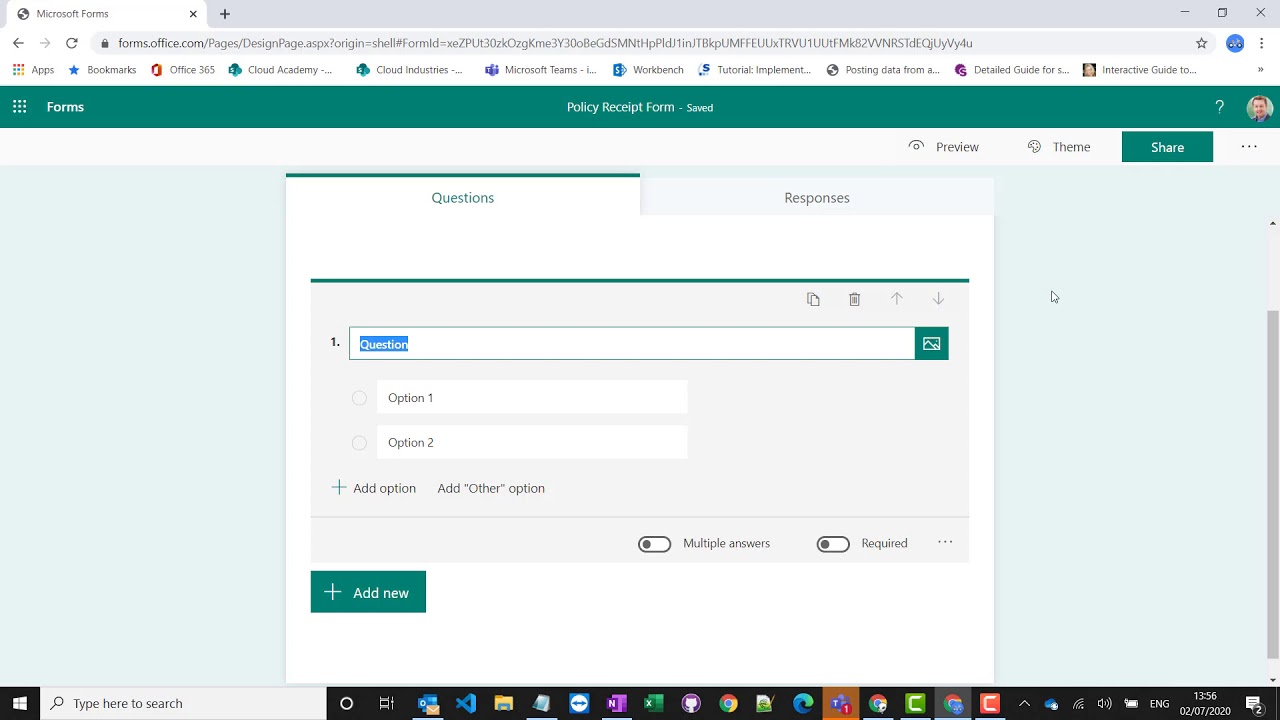1280x720 pixels.
Task: Move question down with arrow icon
Action: pyautogui.click(x=938, y=299)
